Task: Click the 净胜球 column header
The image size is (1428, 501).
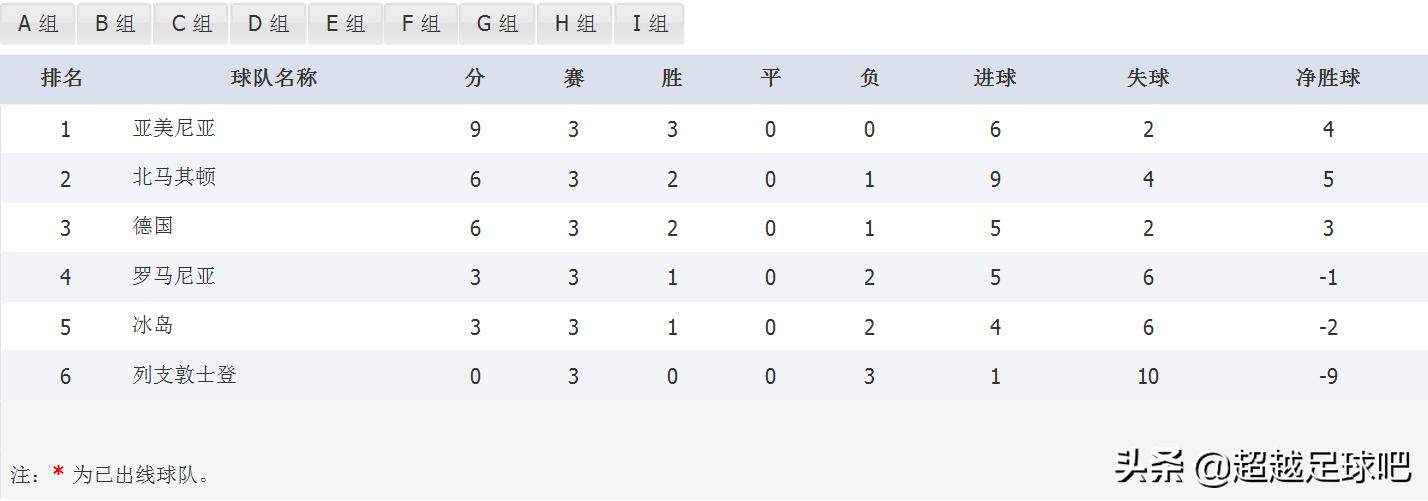Action: (1328, 78)
